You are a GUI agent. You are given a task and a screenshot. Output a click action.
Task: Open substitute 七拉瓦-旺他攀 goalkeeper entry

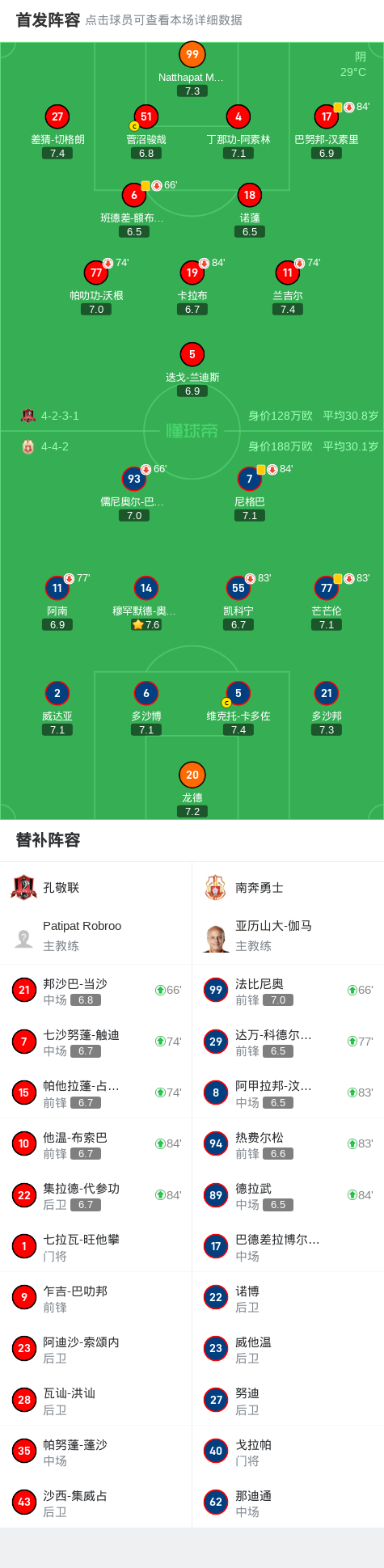point(96,1246)
